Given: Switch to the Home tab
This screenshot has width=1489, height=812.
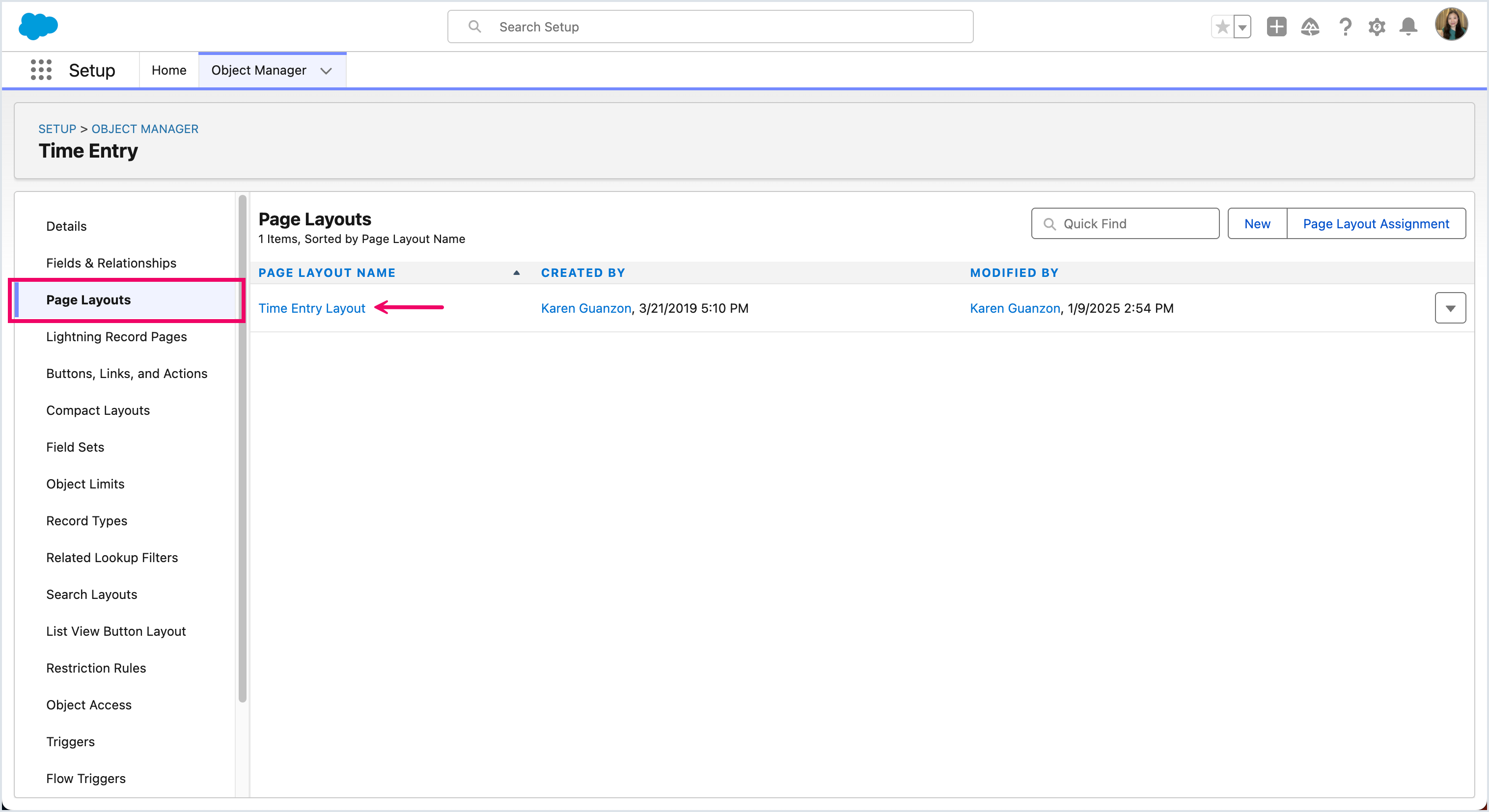Looking at the screenshot, I should (169, 70).
